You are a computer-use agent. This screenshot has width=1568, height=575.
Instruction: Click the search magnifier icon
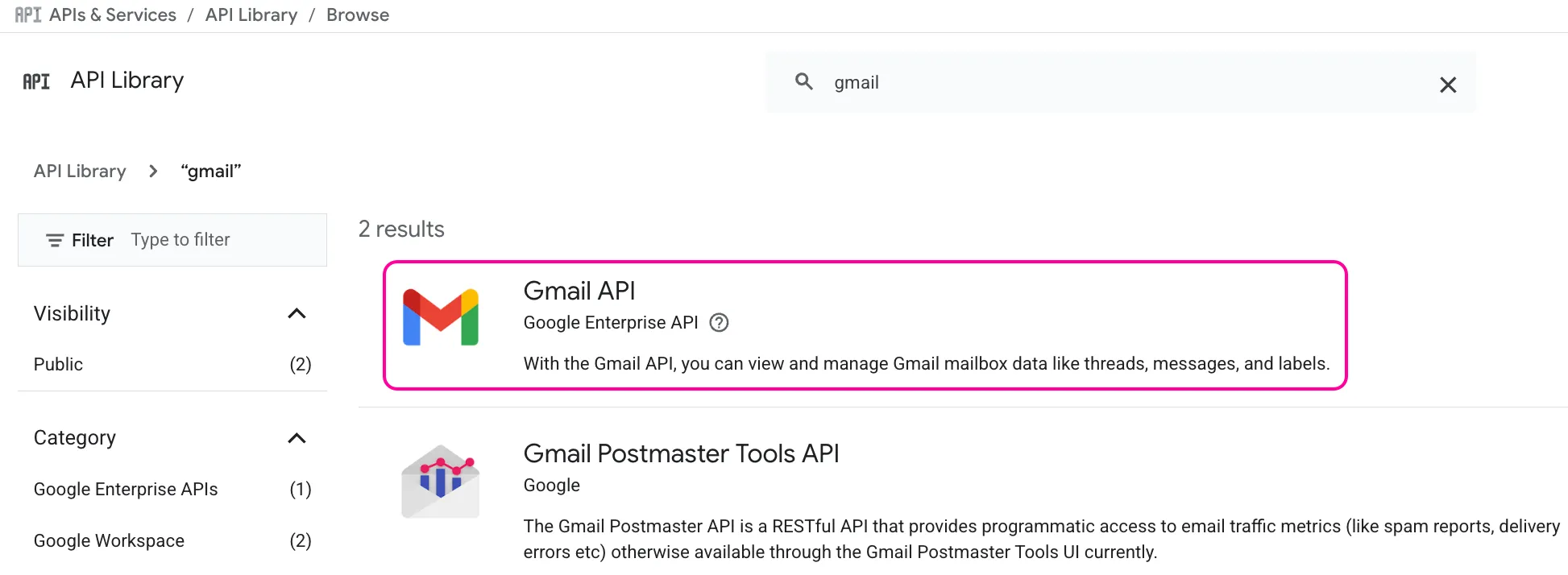click(x=803, y=81)
